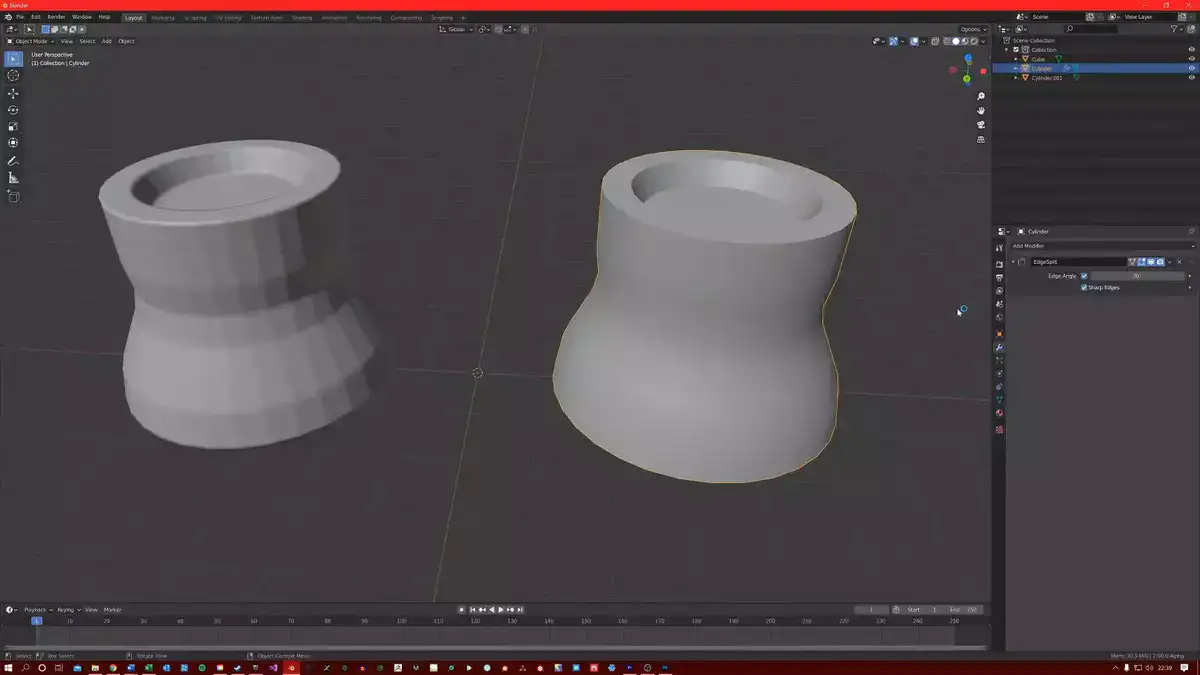This screenshot has height=675, width=1200.
Task: Open the shading options dropdown arrow
Action: [x=985, y=41]
